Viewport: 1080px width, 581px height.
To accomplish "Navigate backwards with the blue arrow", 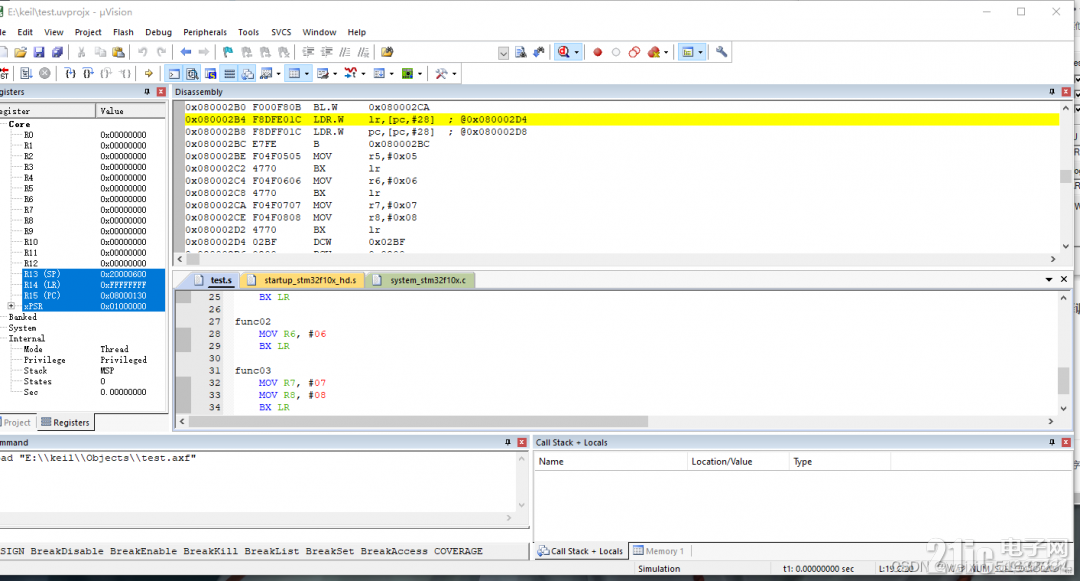I will [185, 52].
